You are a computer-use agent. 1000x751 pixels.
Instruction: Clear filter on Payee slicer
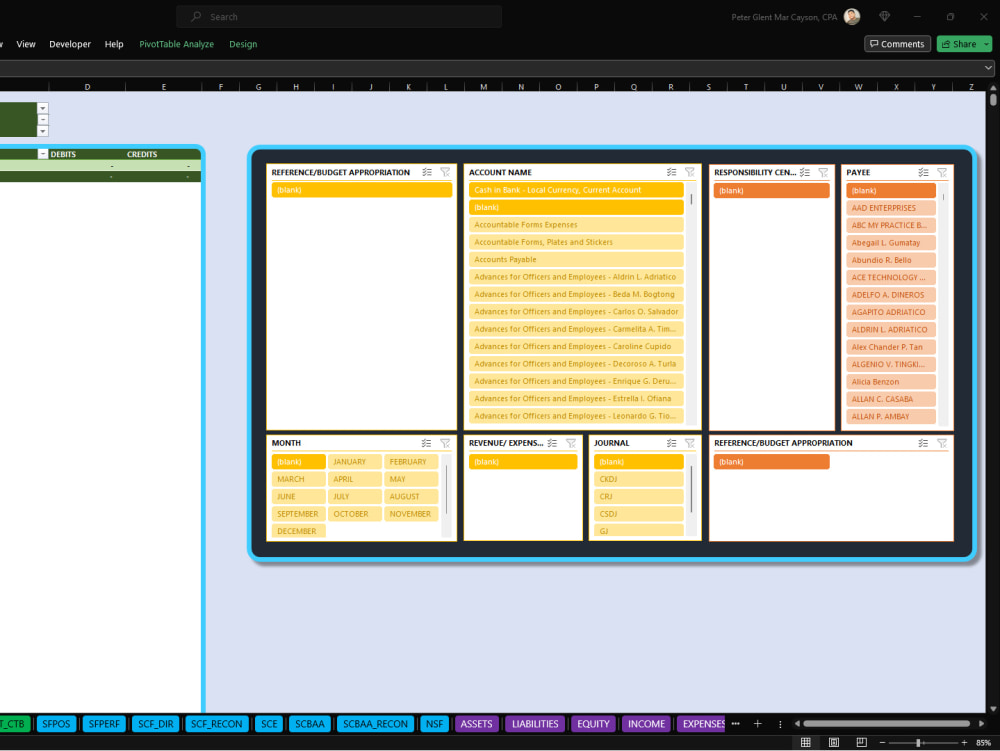[942, 172]
